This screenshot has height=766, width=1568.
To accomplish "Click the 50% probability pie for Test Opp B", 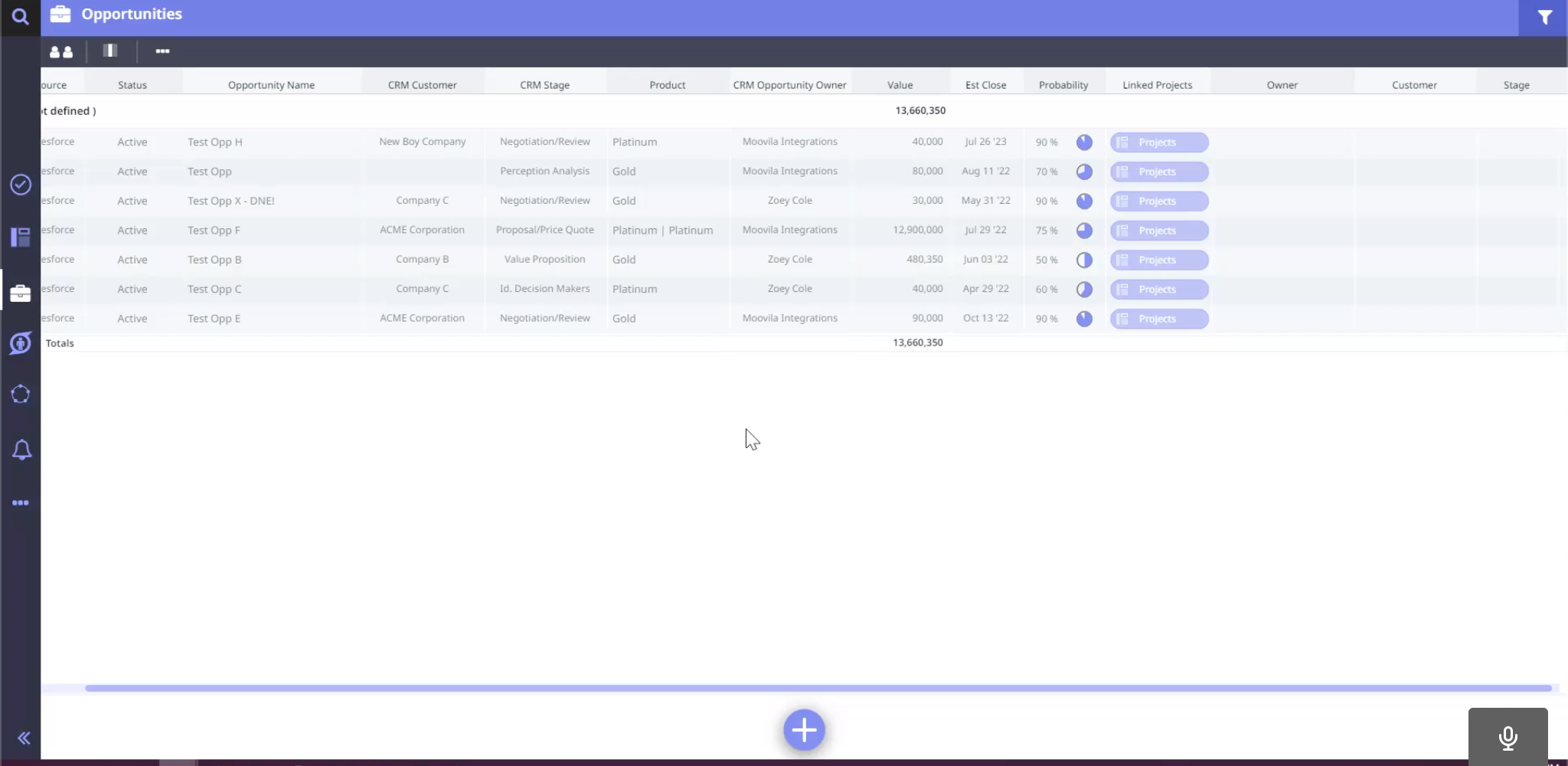I will click(x=1084, y=260).
